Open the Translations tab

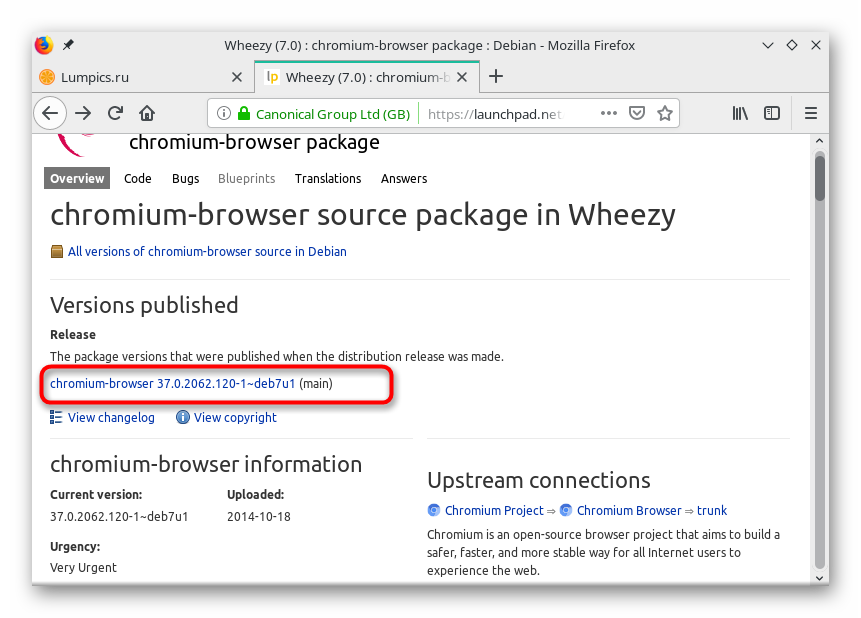(328, 179)
